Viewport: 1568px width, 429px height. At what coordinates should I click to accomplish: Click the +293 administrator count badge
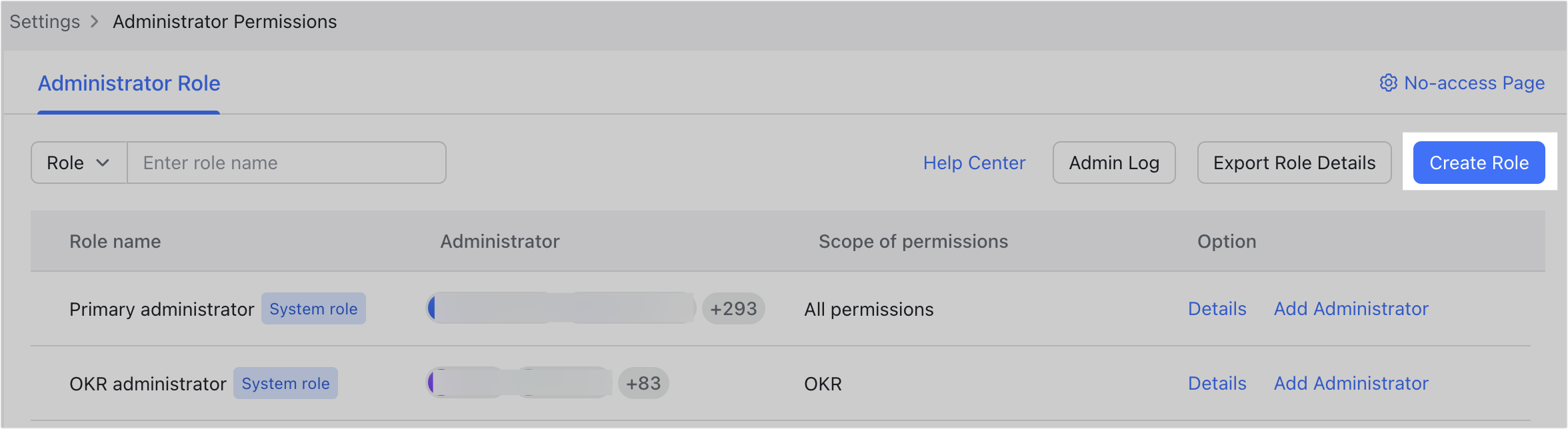(733, 308)
